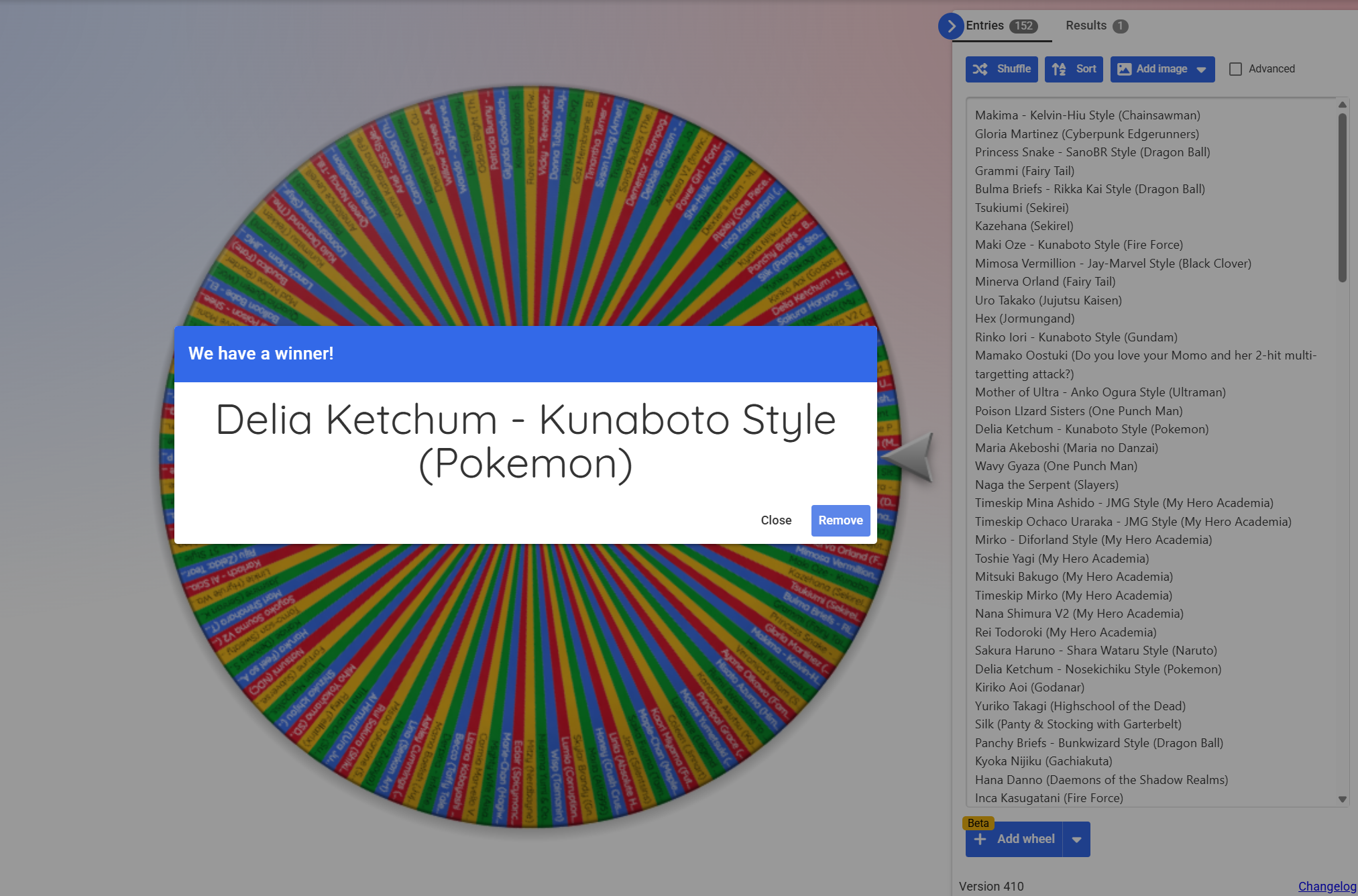Close the winner dialog
This screenshot has width=1358, height=896.
tap(776, 520)
